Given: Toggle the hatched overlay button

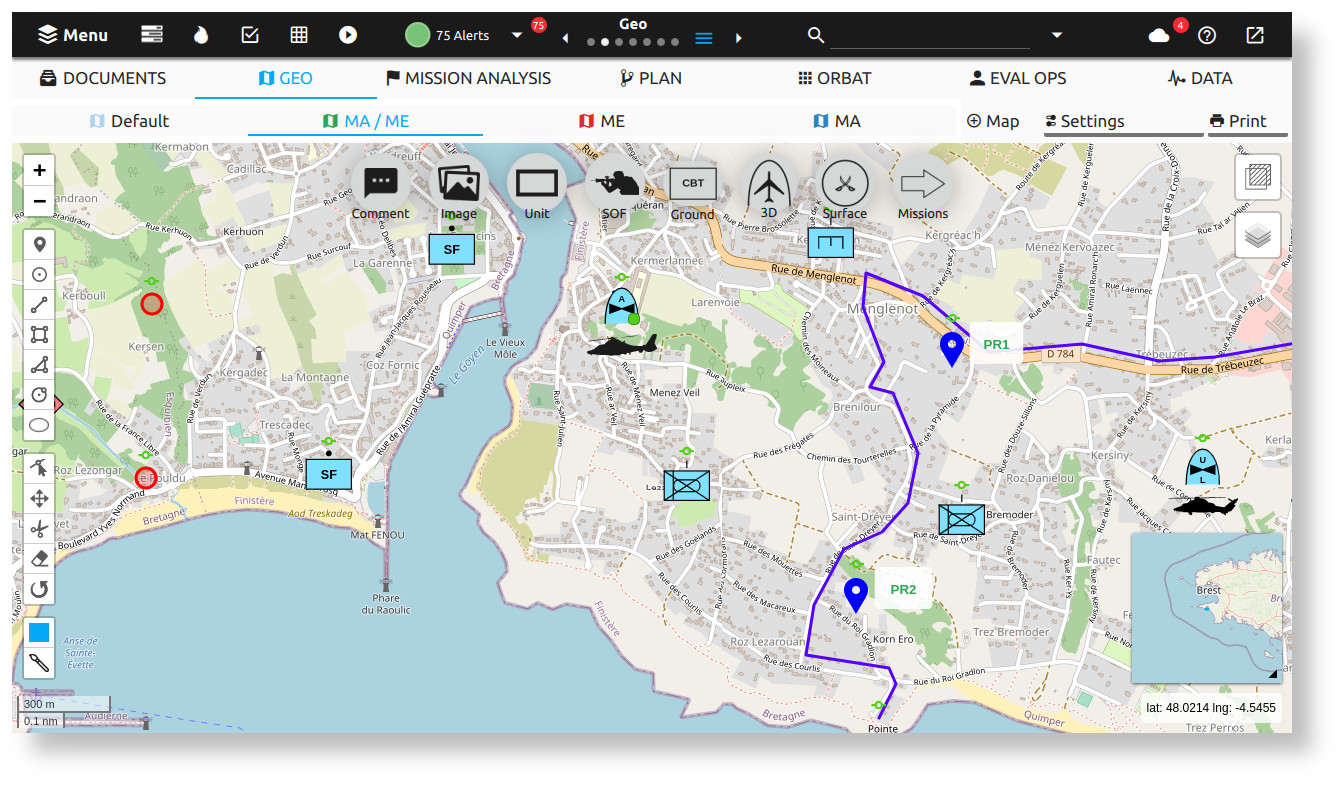Looking at the screenshot, I should [1258, 178].
